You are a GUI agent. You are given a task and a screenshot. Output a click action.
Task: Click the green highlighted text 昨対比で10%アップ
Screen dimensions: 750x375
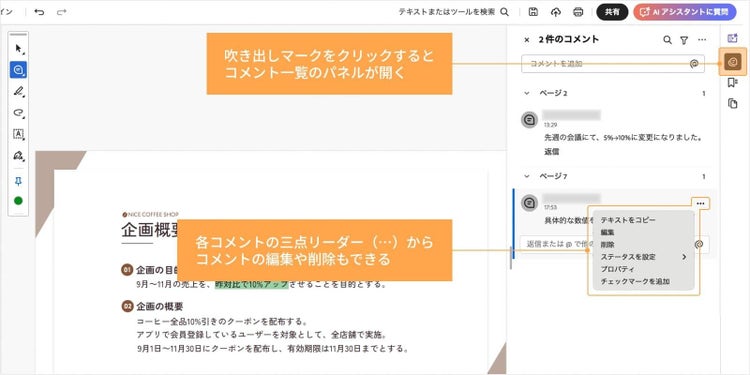(252, 284)
